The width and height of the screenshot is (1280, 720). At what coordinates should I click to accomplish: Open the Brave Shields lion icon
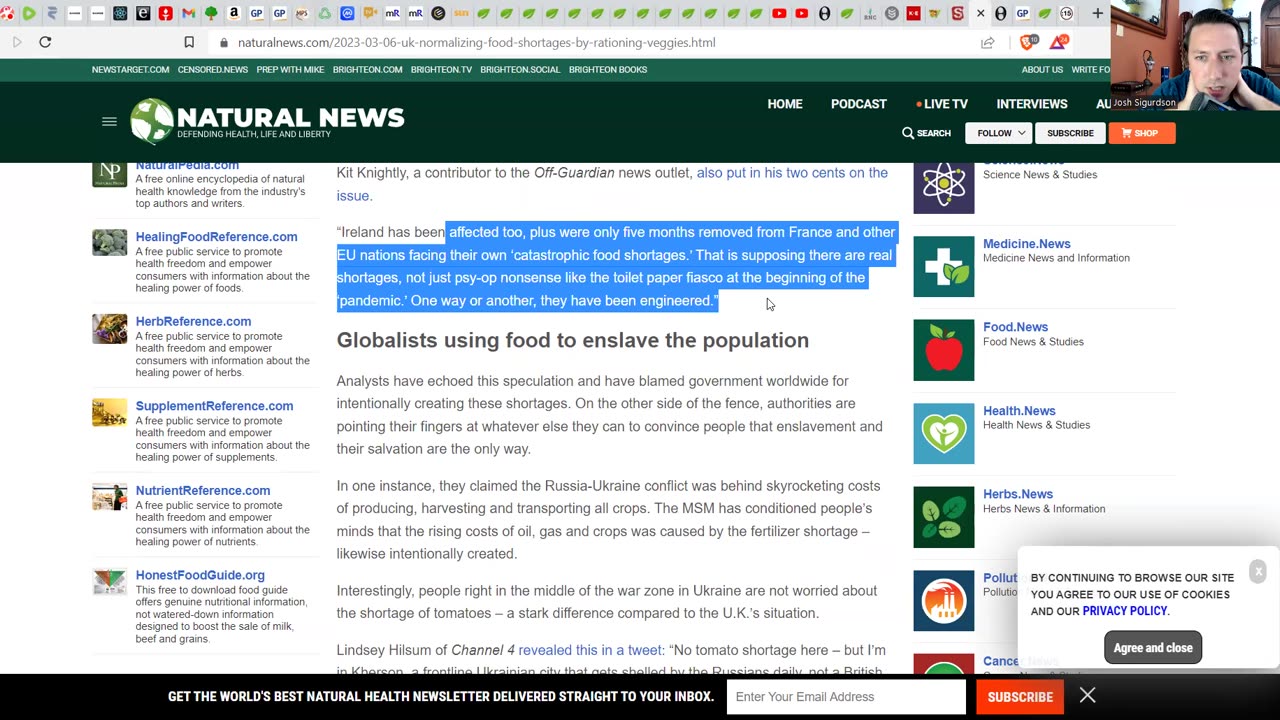pos(1028,42)
